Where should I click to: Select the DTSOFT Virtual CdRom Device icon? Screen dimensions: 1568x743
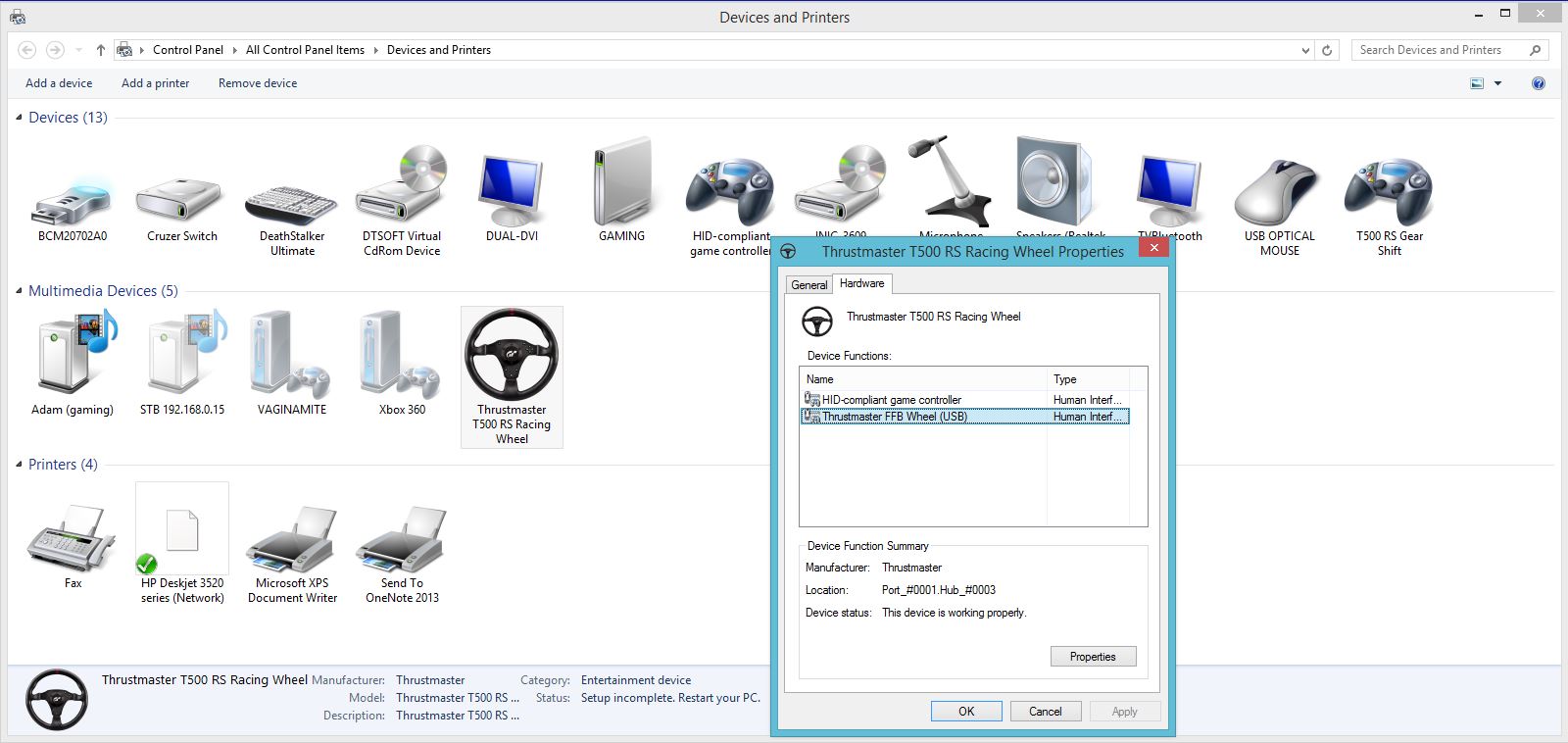click(x=402, y=186)
